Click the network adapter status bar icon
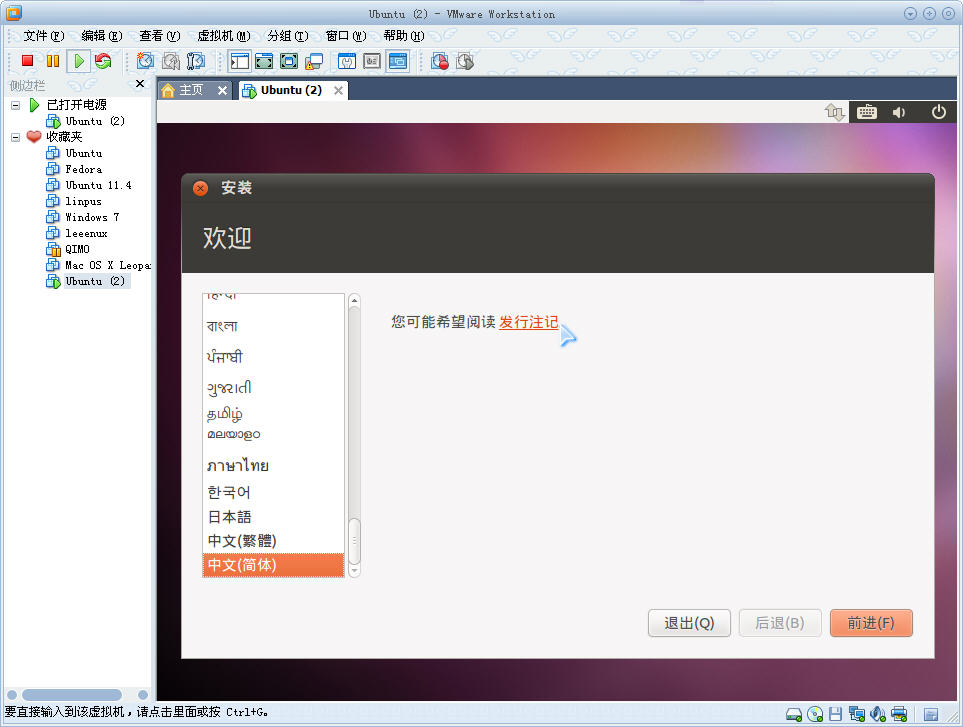This screenshot has height=727, width=963. [857, 714]
